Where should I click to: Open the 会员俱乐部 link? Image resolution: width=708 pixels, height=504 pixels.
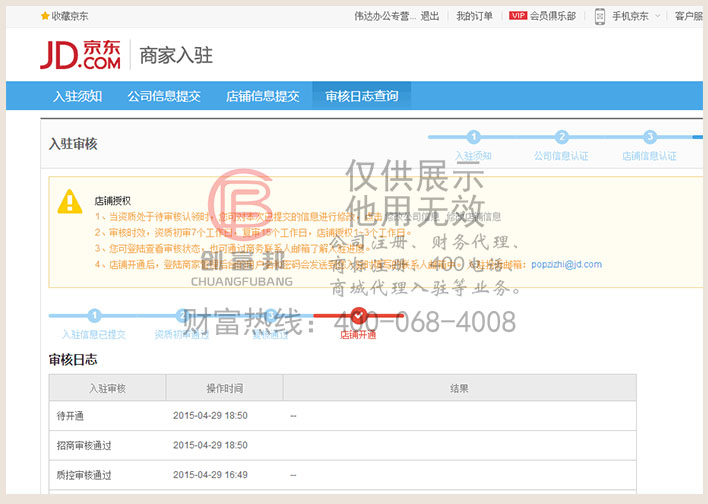[x=553, y=16]
